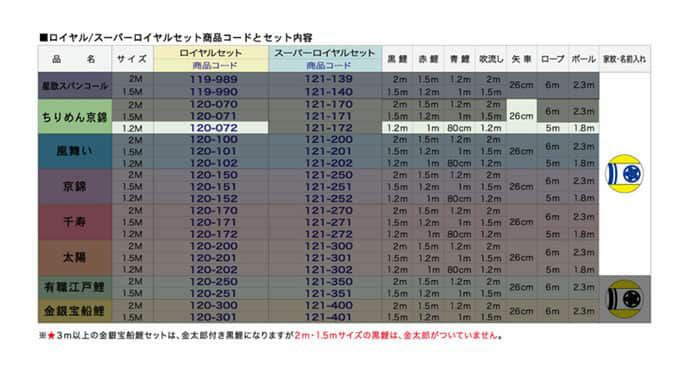Click the ちりめん京錦 product name cell
Image resolution: width=690 pixels, height=370 pixels.
click(75, 117)
